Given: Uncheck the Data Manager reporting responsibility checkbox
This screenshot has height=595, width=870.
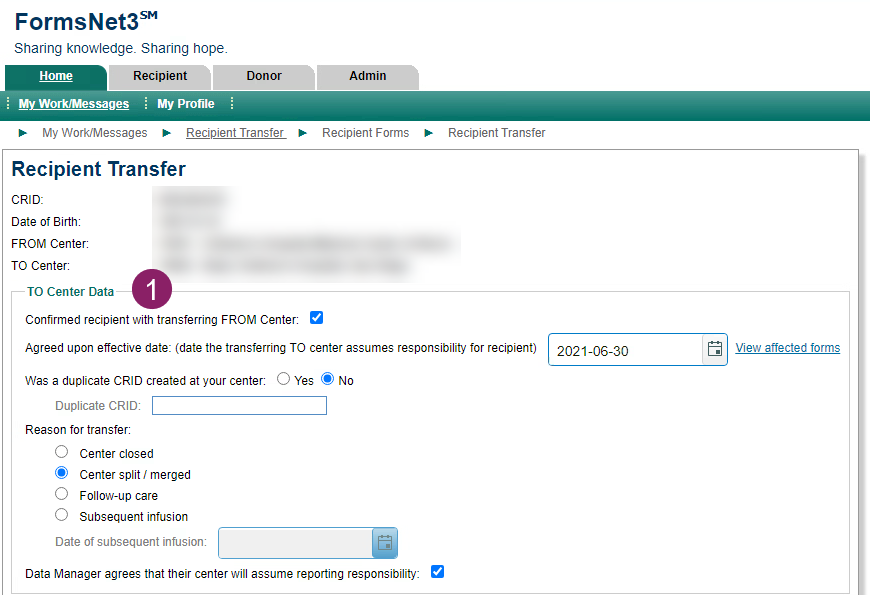Looking at the screenshot, I should 437,571.
